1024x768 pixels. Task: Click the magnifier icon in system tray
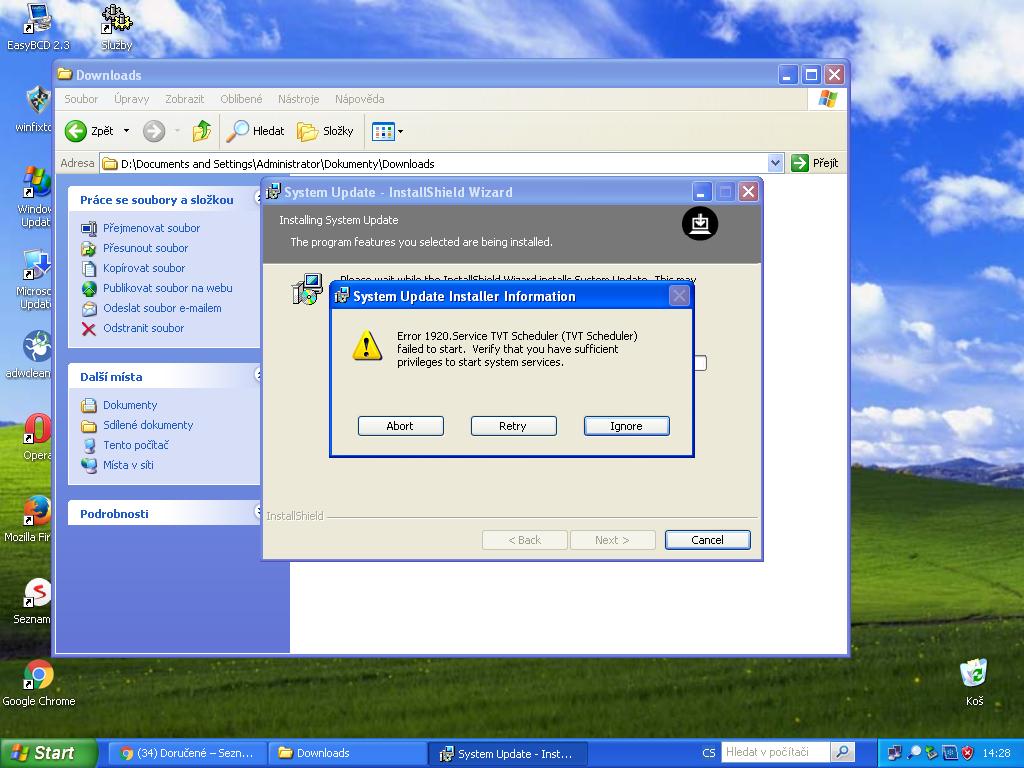pos(913,753)
